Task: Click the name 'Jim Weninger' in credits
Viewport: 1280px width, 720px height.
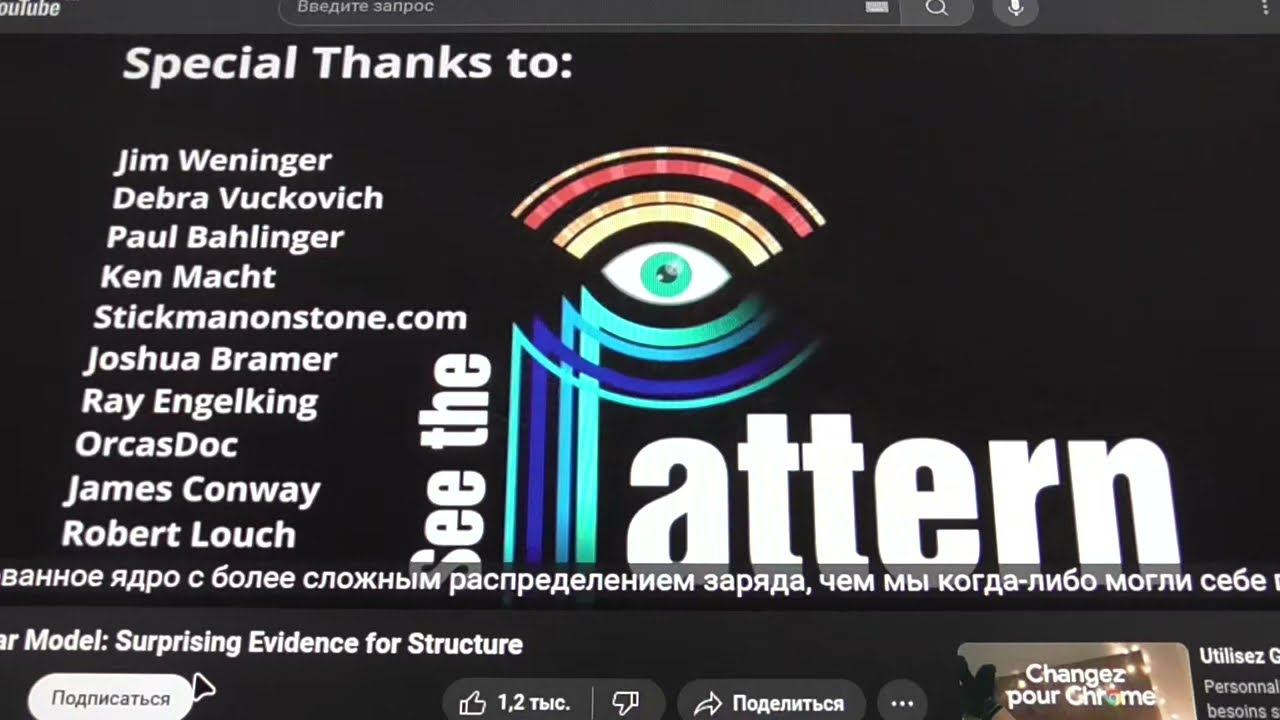Action: (224, 160)
